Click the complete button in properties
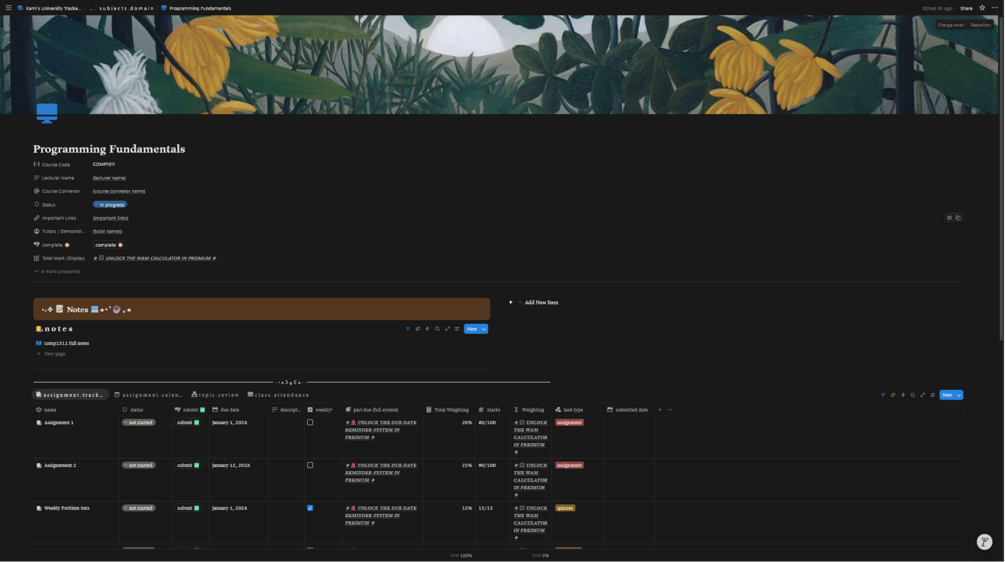 point(109,245)
